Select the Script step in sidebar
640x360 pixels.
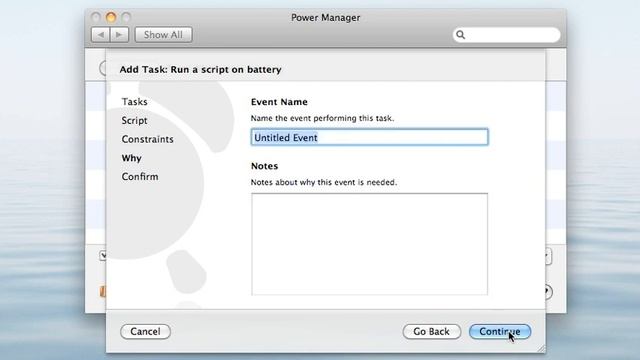pos(134,120)
